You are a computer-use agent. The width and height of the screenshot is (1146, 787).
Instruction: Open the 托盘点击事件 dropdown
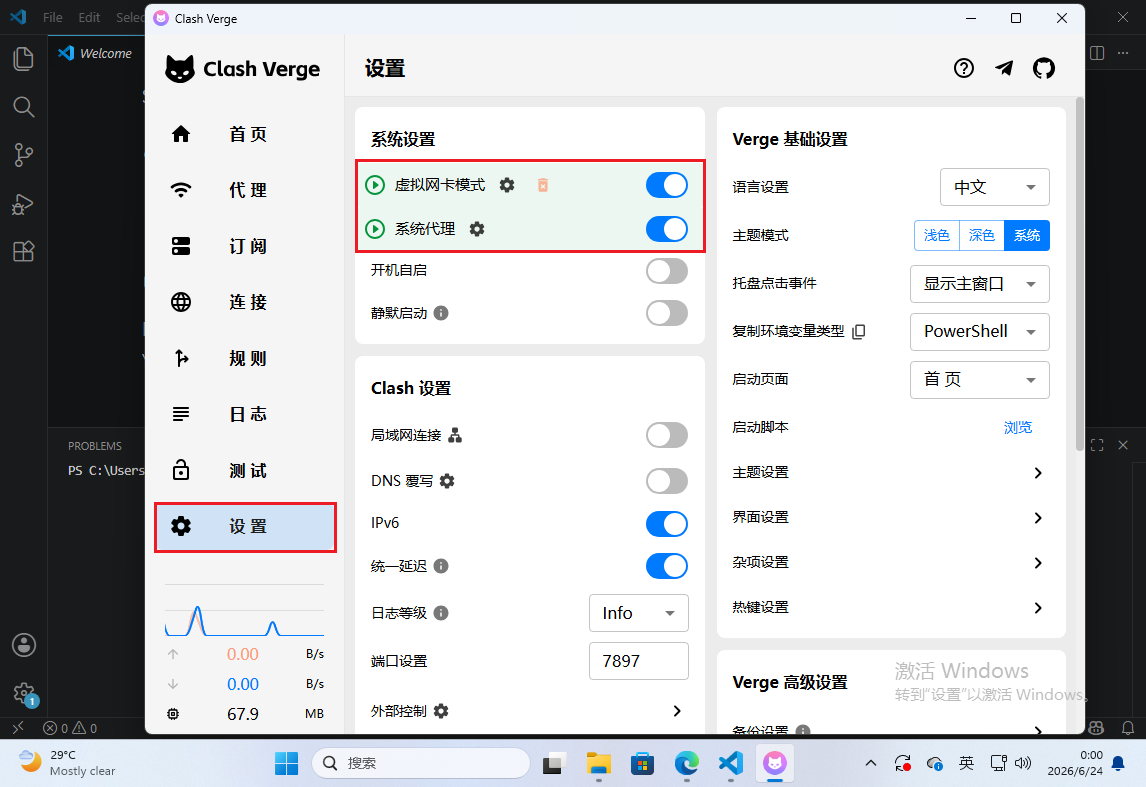pos(979,284)
